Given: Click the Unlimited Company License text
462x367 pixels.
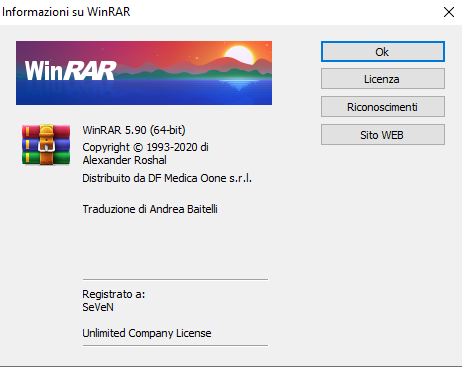Looking at the screenshot, I should 147,333.
